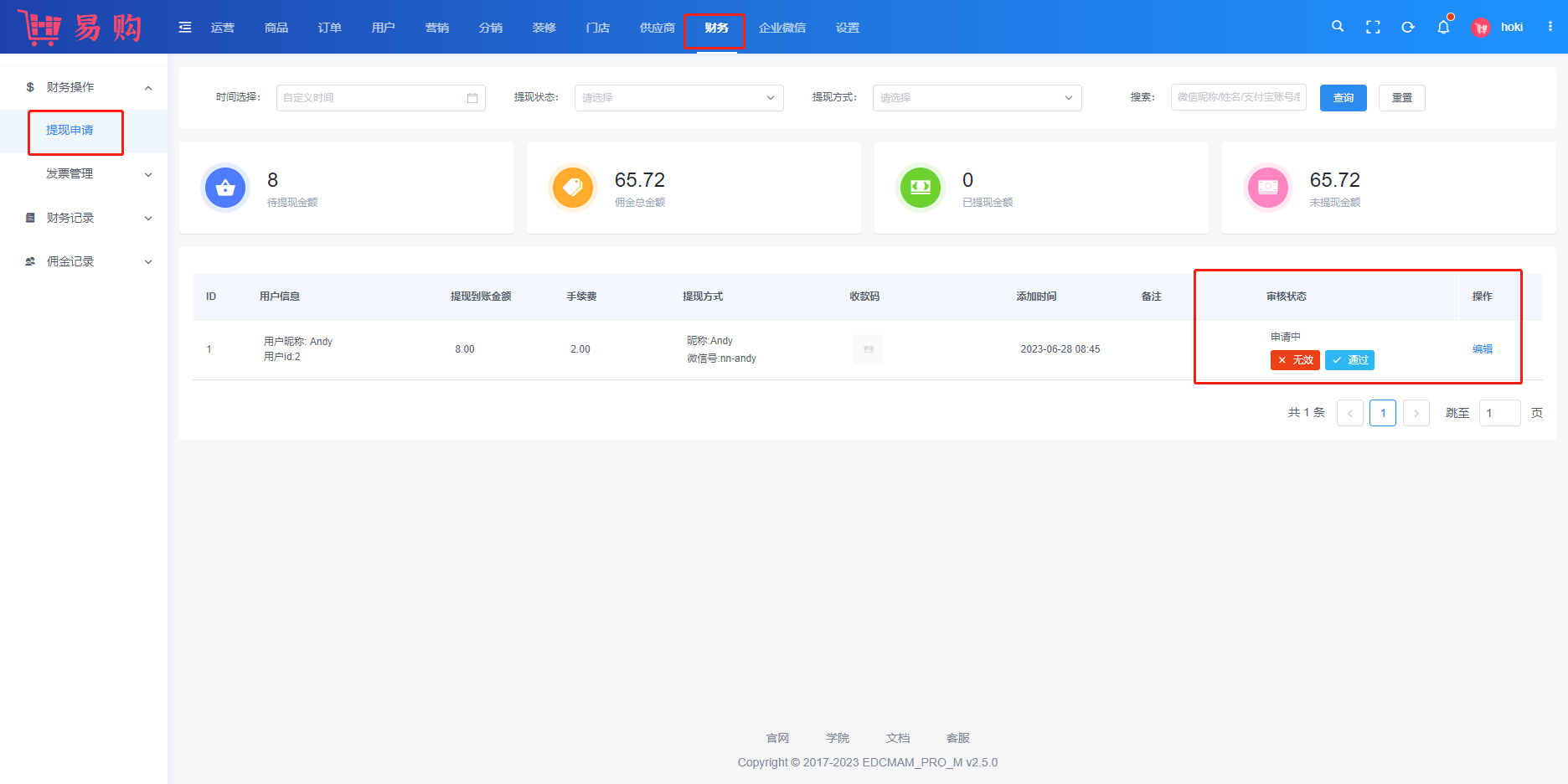The width and height of the screenshot is (1568, 784).
Task: Mark withdrawal as 无效
Action: [1295, 360]
